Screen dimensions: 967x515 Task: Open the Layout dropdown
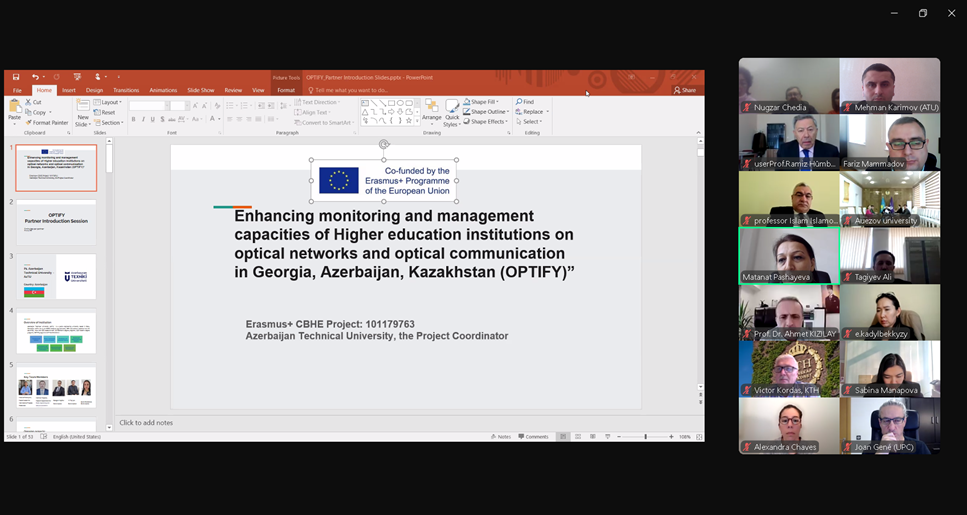109,102
